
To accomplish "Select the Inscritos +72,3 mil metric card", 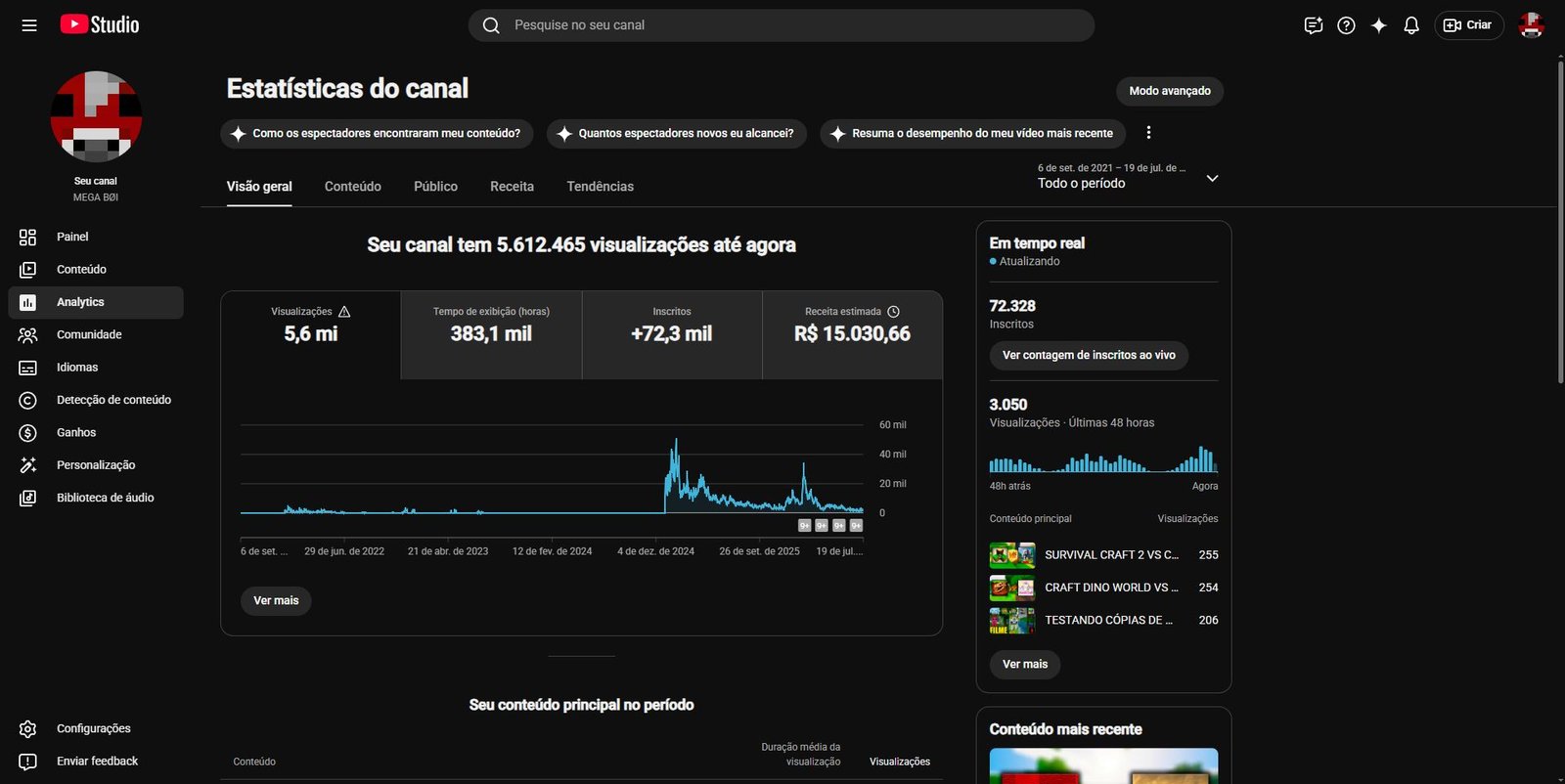I will (672, 335).
